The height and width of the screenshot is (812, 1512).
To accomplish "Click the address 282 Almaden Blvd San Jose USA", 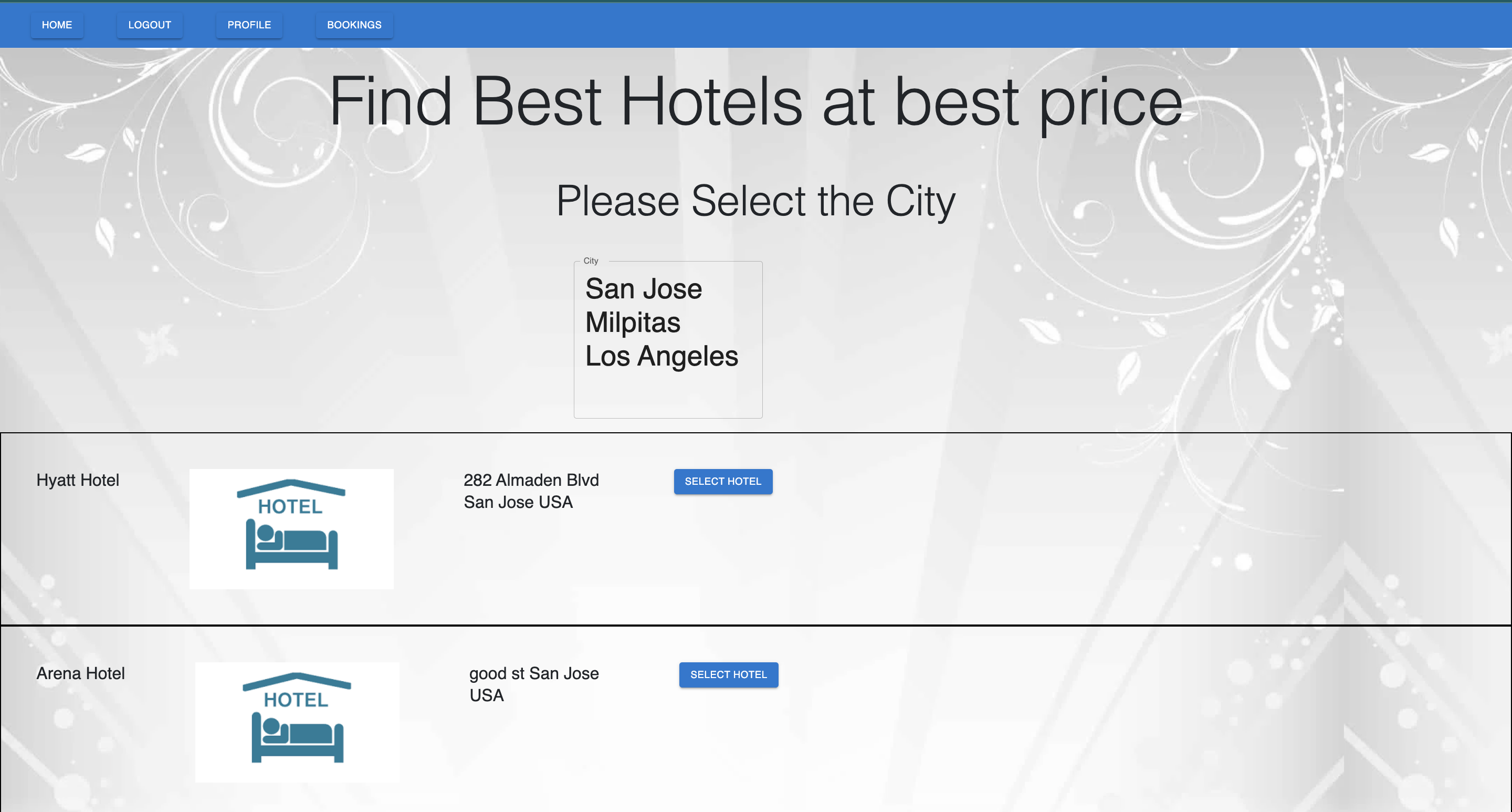I will tap(531, 491).
